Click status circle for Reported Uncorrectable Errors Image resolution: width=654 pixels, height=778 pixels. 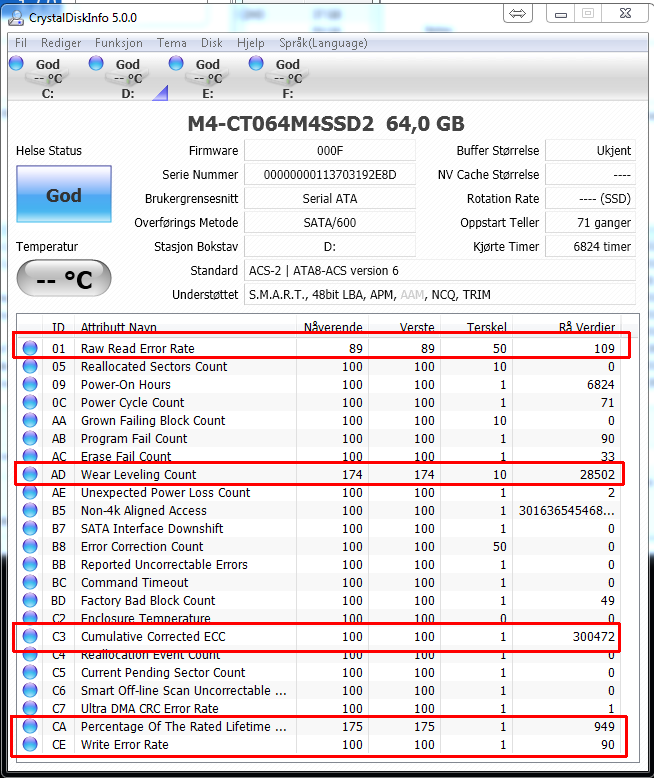(30, 564)
